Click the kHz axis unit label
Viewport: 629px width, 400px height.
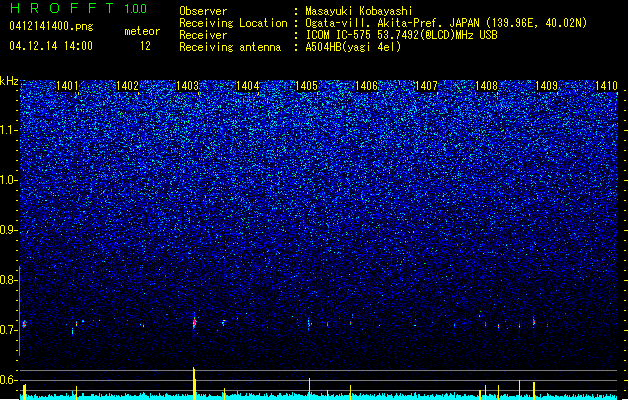point(9,81)
